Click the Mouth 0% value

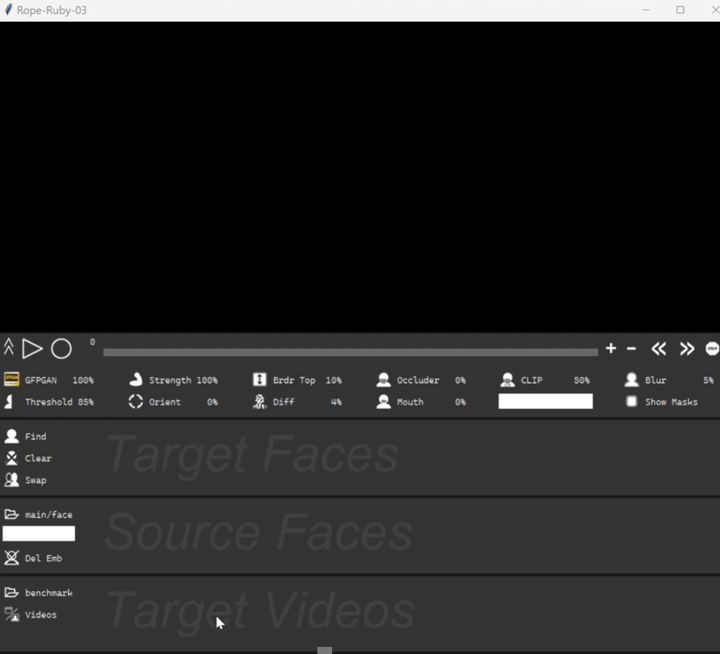[x=460, y=402]
